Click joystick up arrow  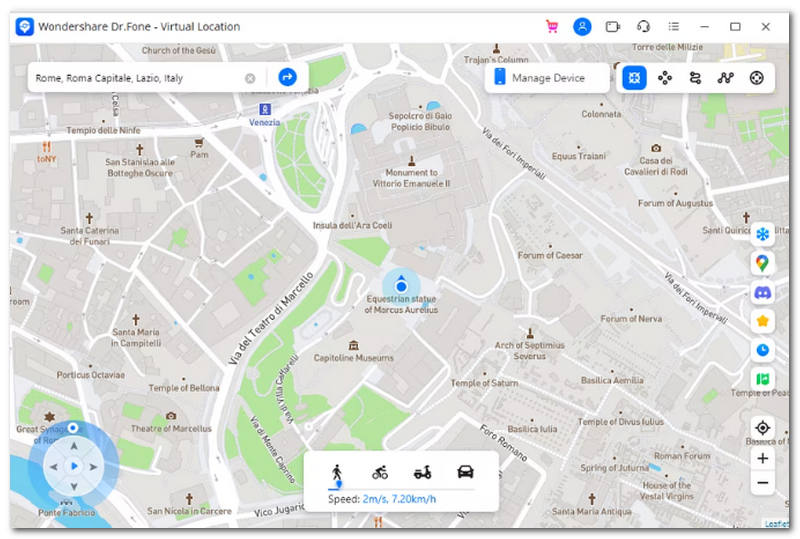tap(74, 446)
